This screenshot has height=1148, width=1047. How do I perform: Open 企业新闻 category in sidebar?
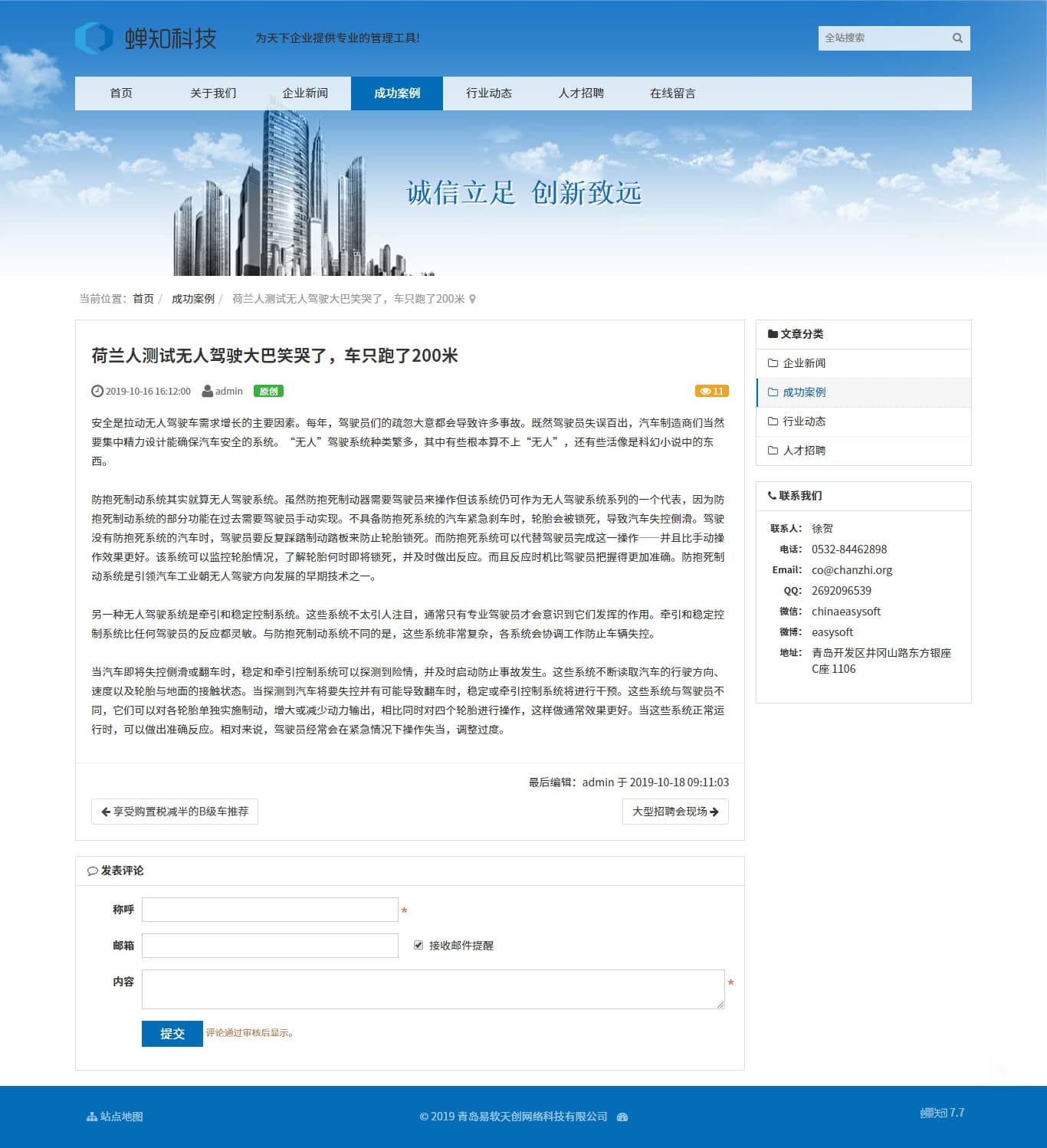coord(864,363)
